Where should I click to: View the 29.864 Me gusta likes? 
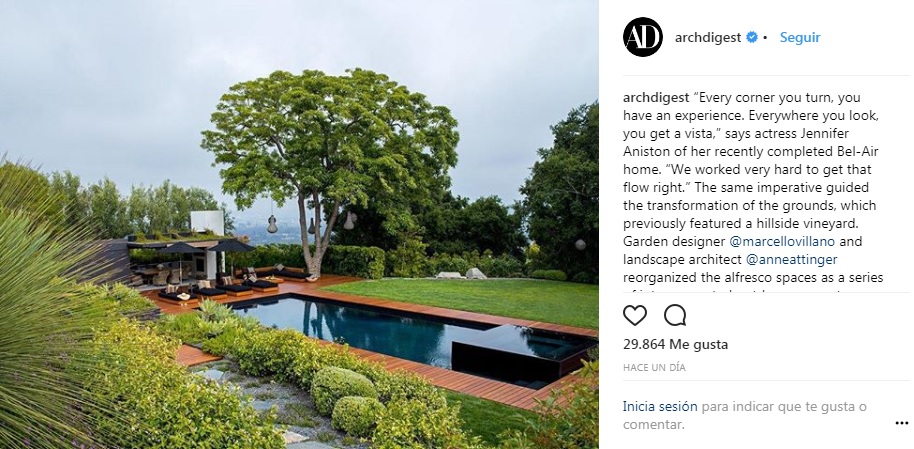coord(675,345)
